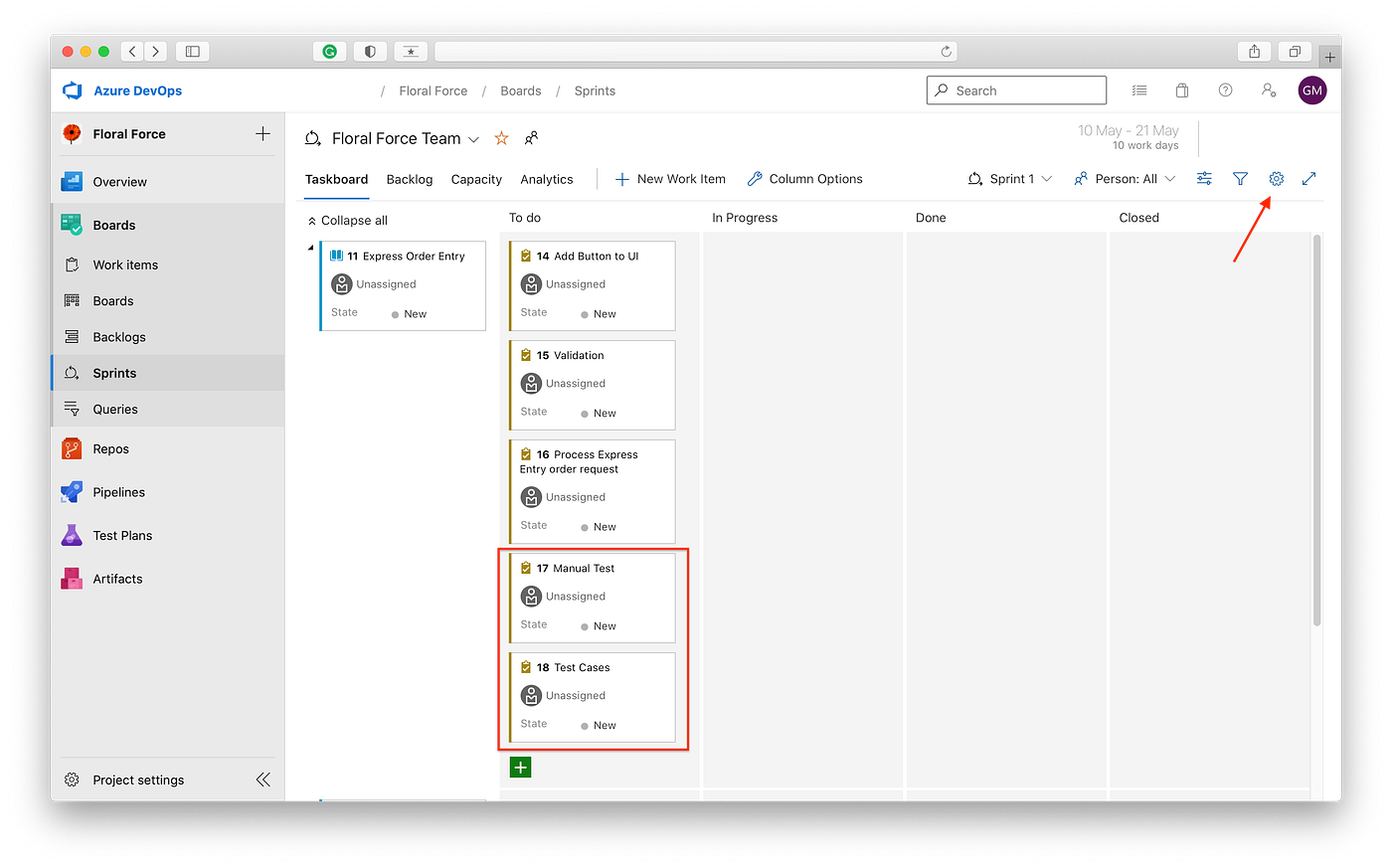The width and height of the screenshot is (1392, 868).
Task: Open the Marketplace shopping bag icon
Action: point(1181,89)
